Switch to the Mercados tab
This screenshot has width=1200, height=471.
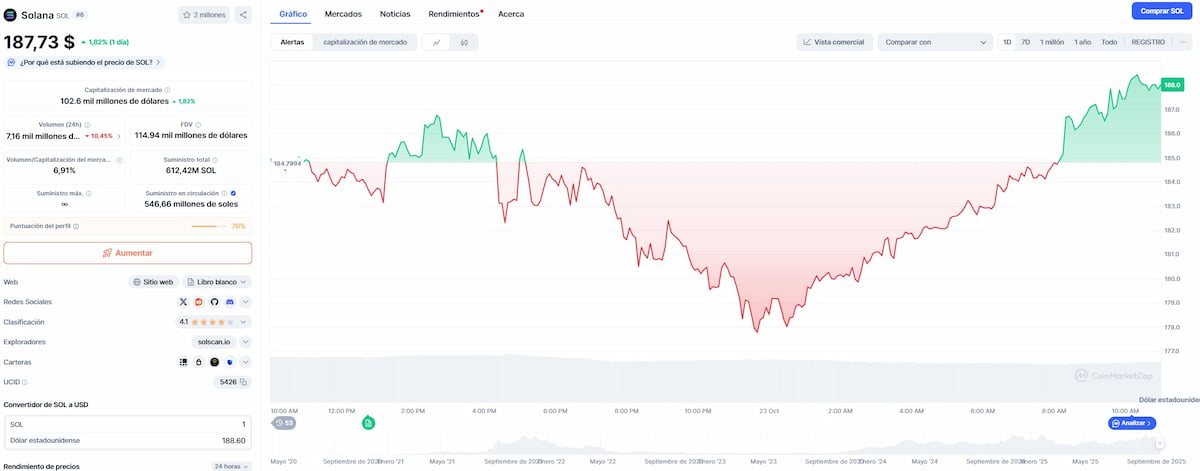344,14
